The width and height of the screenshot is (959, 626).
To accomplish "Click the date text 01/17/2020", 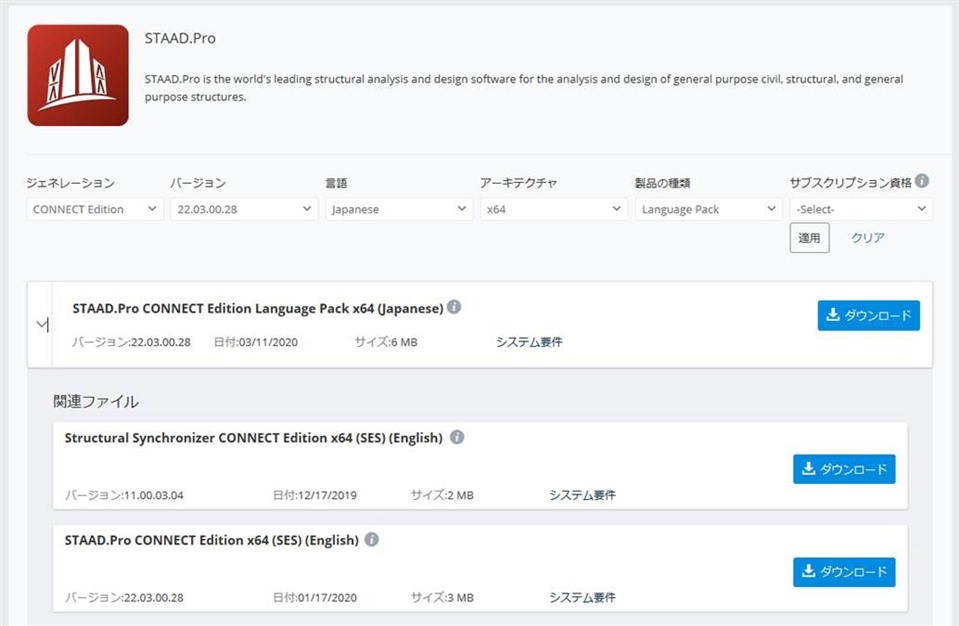I will [327, 597].
